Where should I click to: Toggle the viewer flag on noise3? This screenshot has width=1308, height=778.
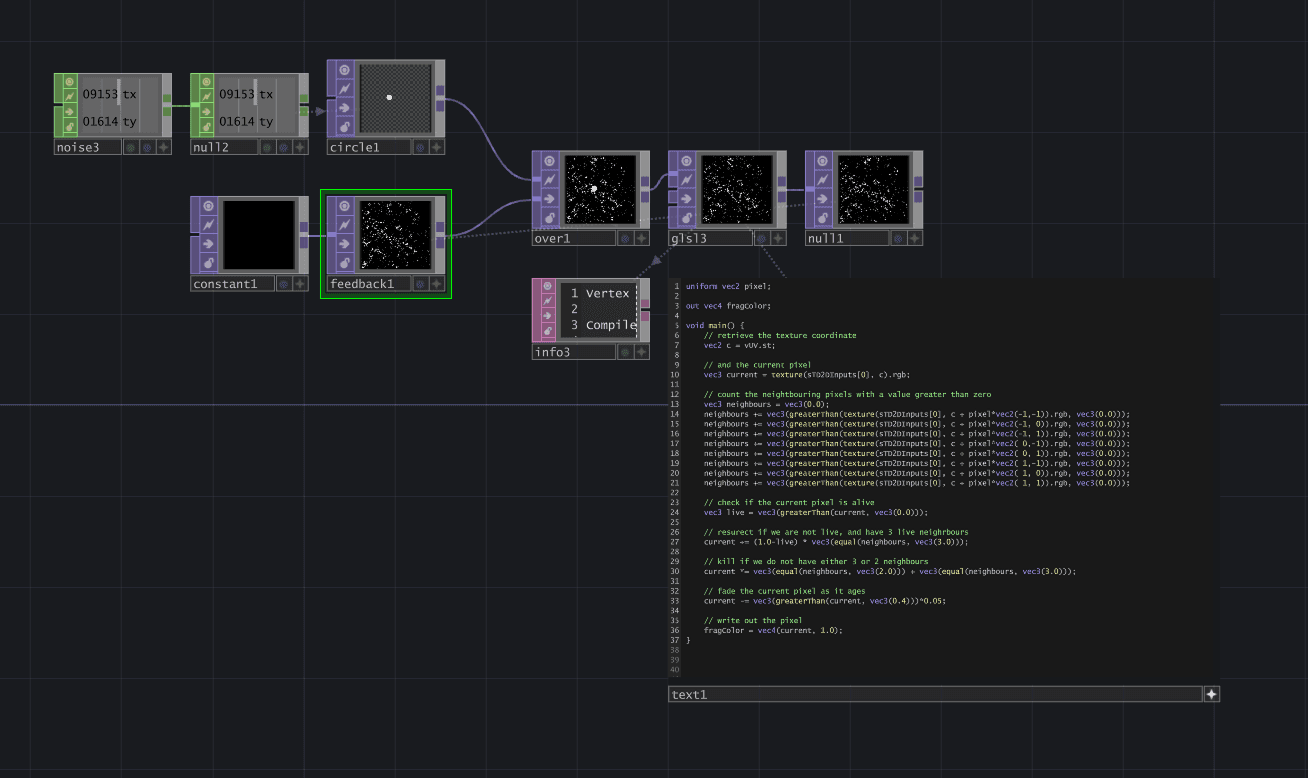[x=70, y=82]
